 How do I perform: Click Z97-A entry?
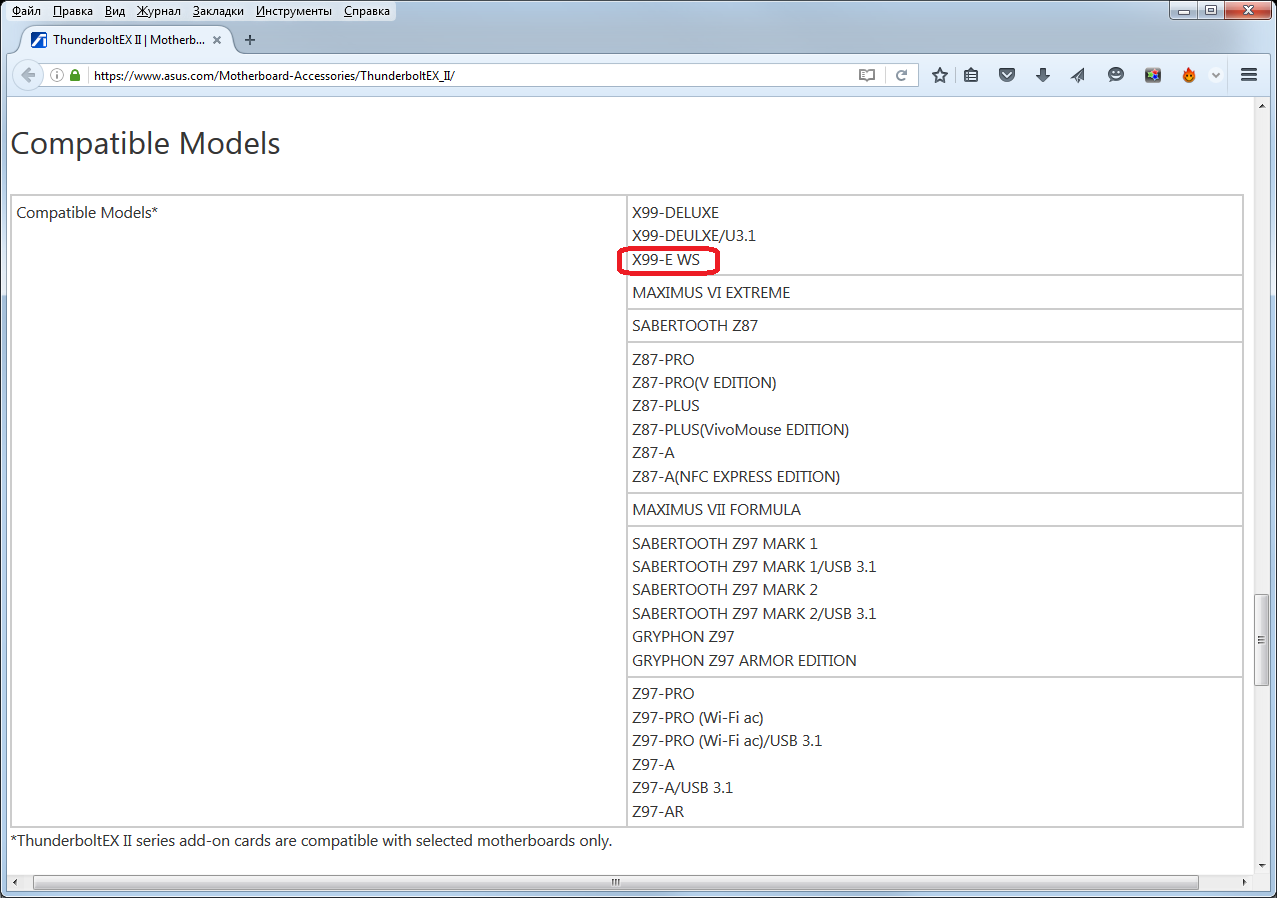(653, 765)
